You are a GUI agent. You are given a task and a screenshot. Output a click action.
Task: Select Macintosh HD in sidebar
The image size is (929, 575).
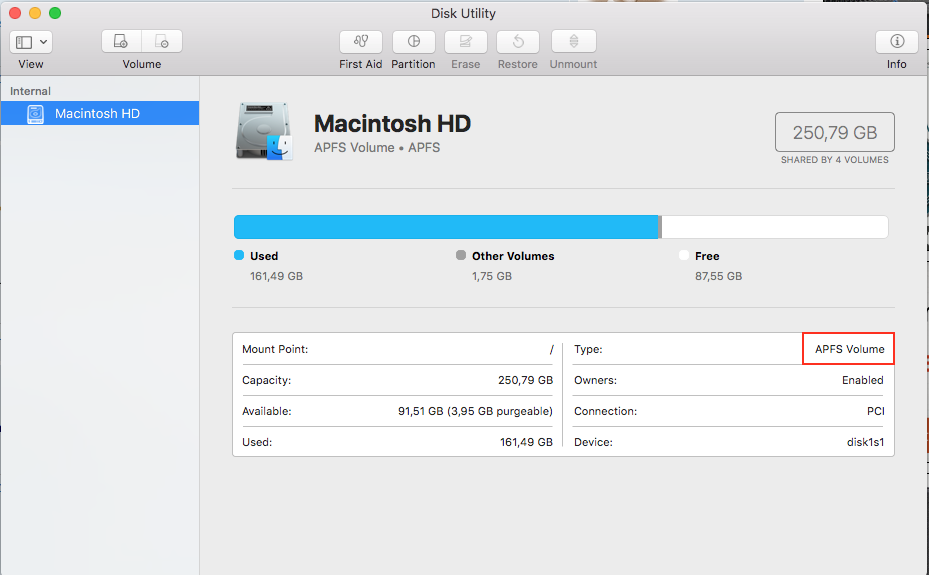click(x=97, y=114)
